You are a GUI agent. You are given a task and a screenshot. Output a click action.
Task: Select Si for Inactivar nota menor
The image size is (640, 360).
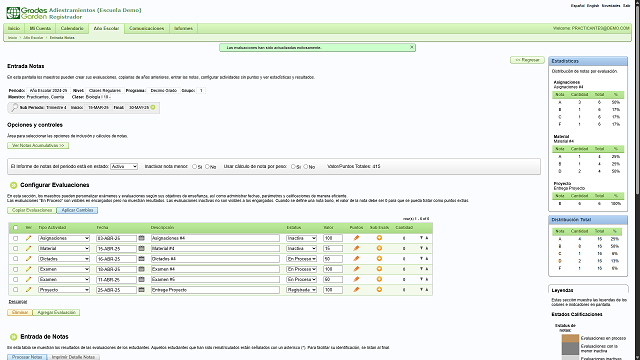(x=194, y=167)
